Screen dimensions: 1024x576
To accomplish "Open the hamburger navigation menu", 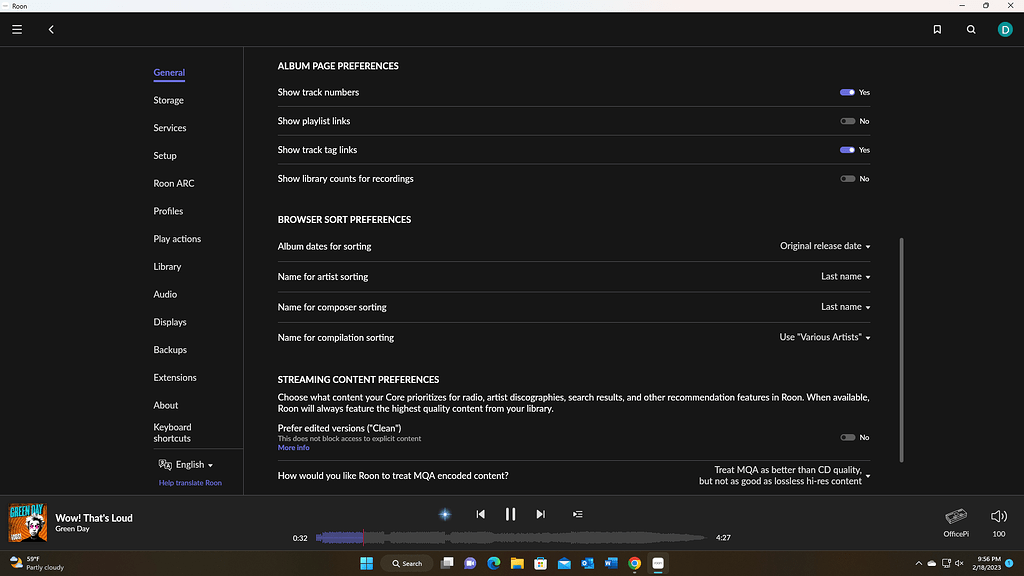I will [16, 29].
